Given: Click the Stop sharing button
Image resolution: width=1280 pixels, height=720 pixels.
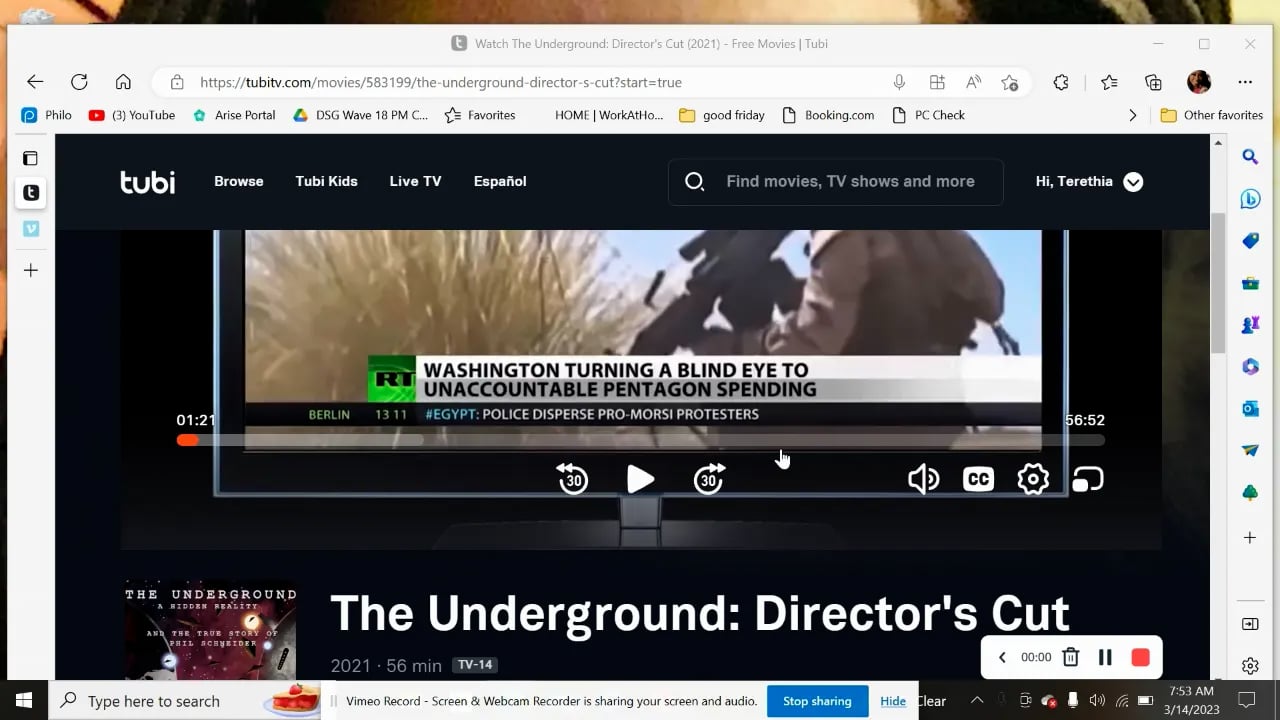Looking at the screenshot, I should tap(817, 701).
